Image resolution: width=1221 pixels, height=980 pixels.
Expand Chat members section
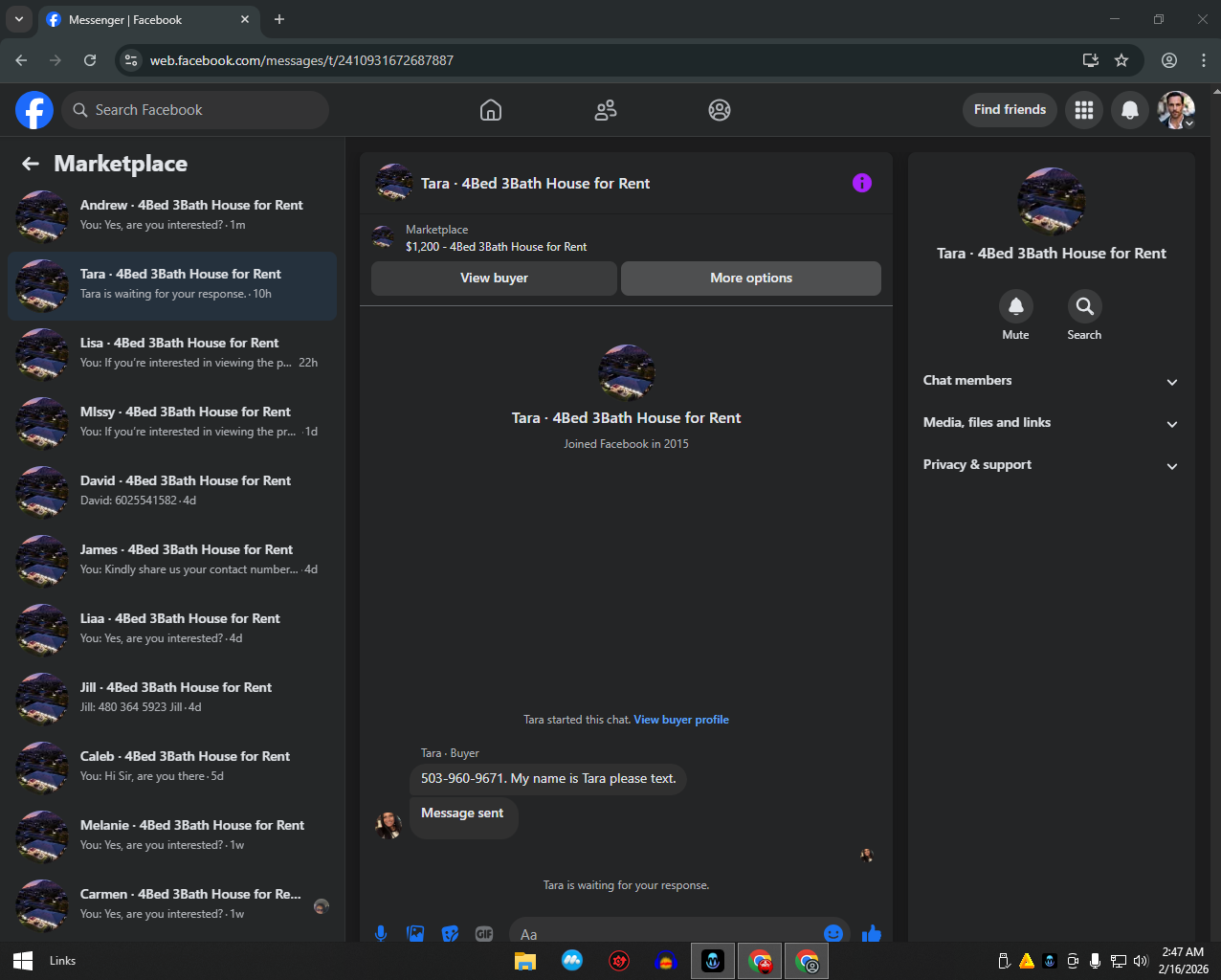pos(1051,381)
